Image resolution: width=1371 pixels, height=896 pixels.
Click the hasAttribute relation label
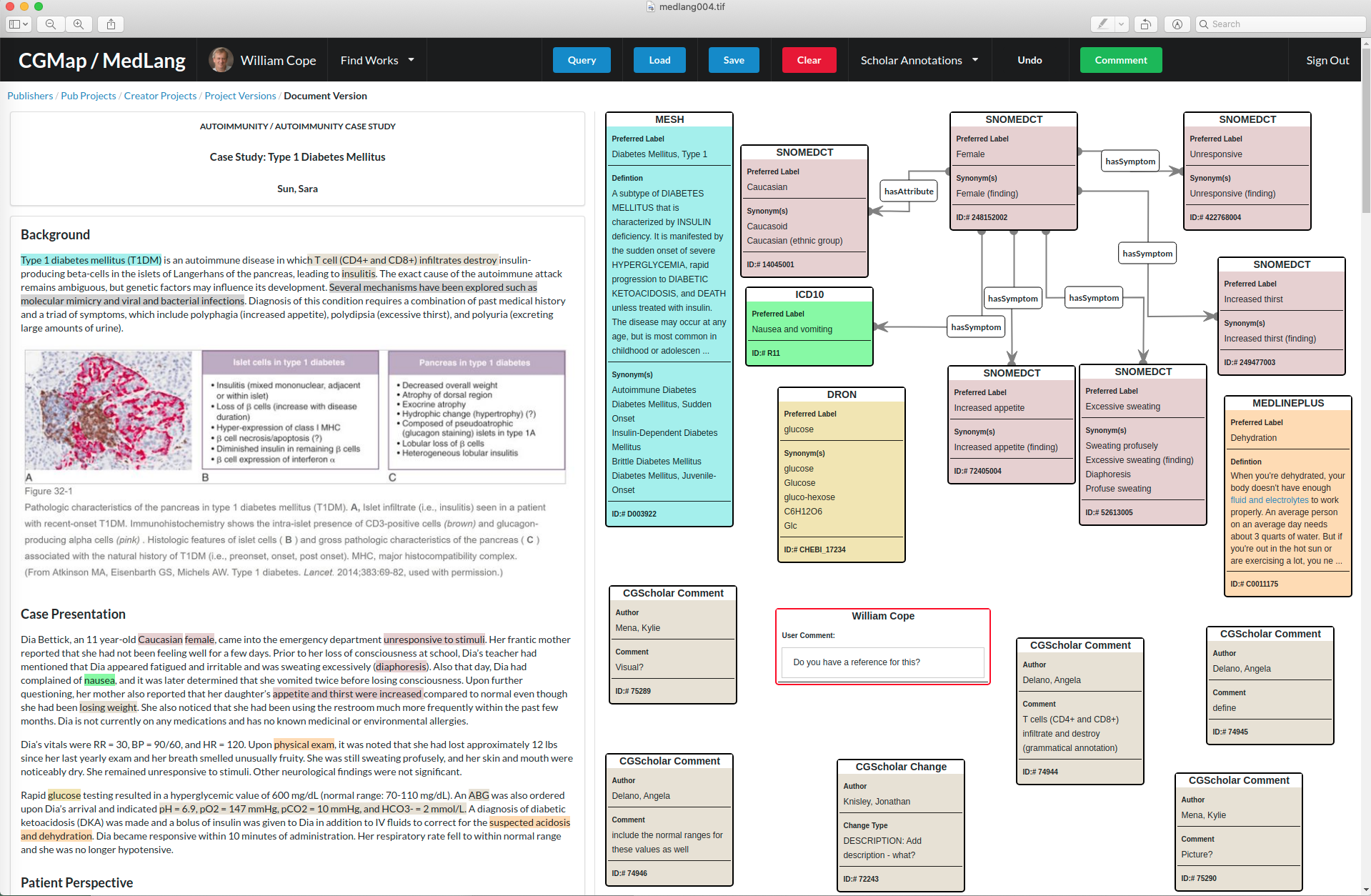[909, 191]
